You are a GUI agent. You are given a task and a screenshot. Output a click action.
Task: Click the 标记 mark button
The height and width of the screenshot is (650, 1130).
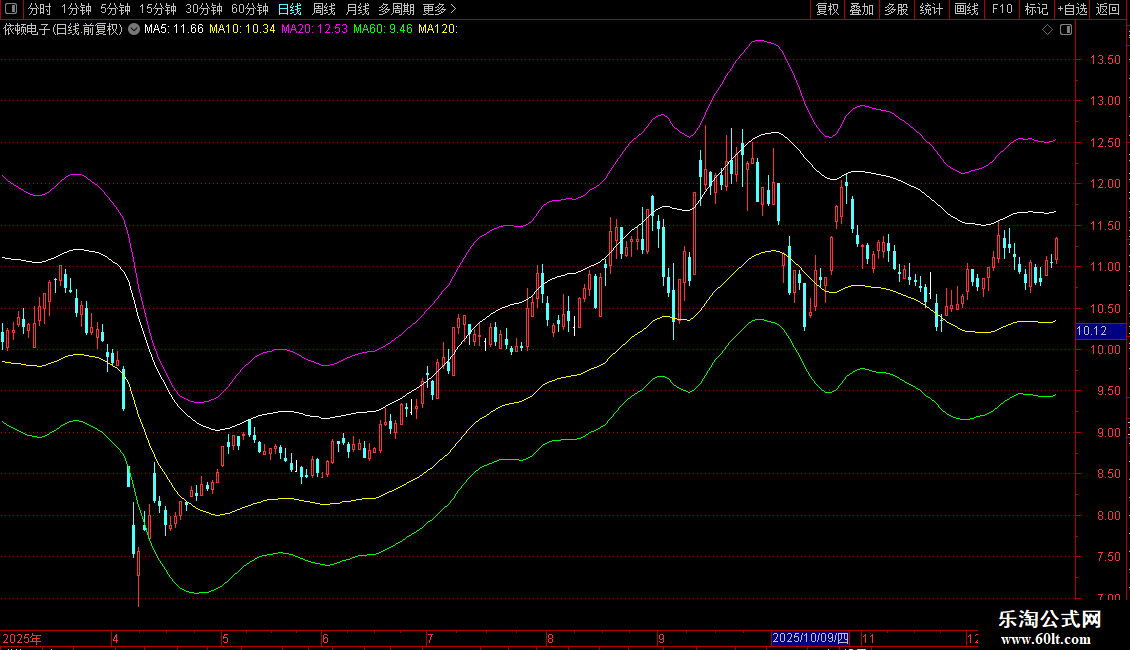click(1036, 9)
